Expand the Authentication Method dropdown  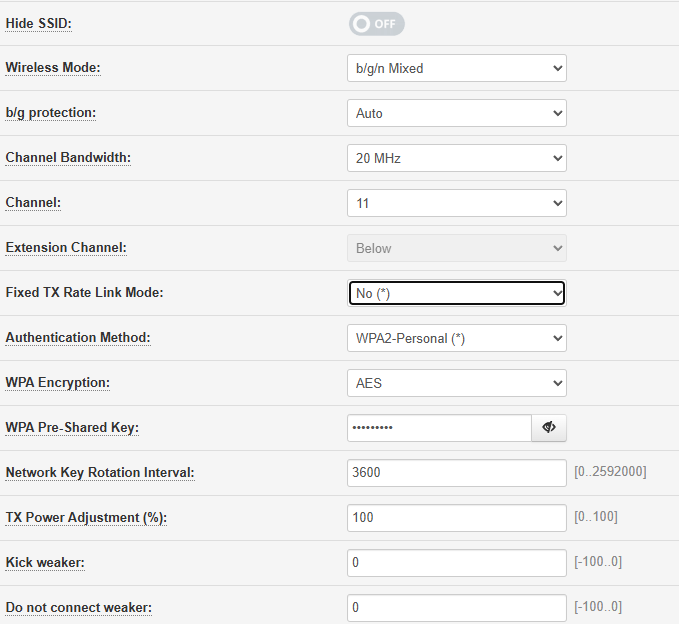[x=456, y=338]
